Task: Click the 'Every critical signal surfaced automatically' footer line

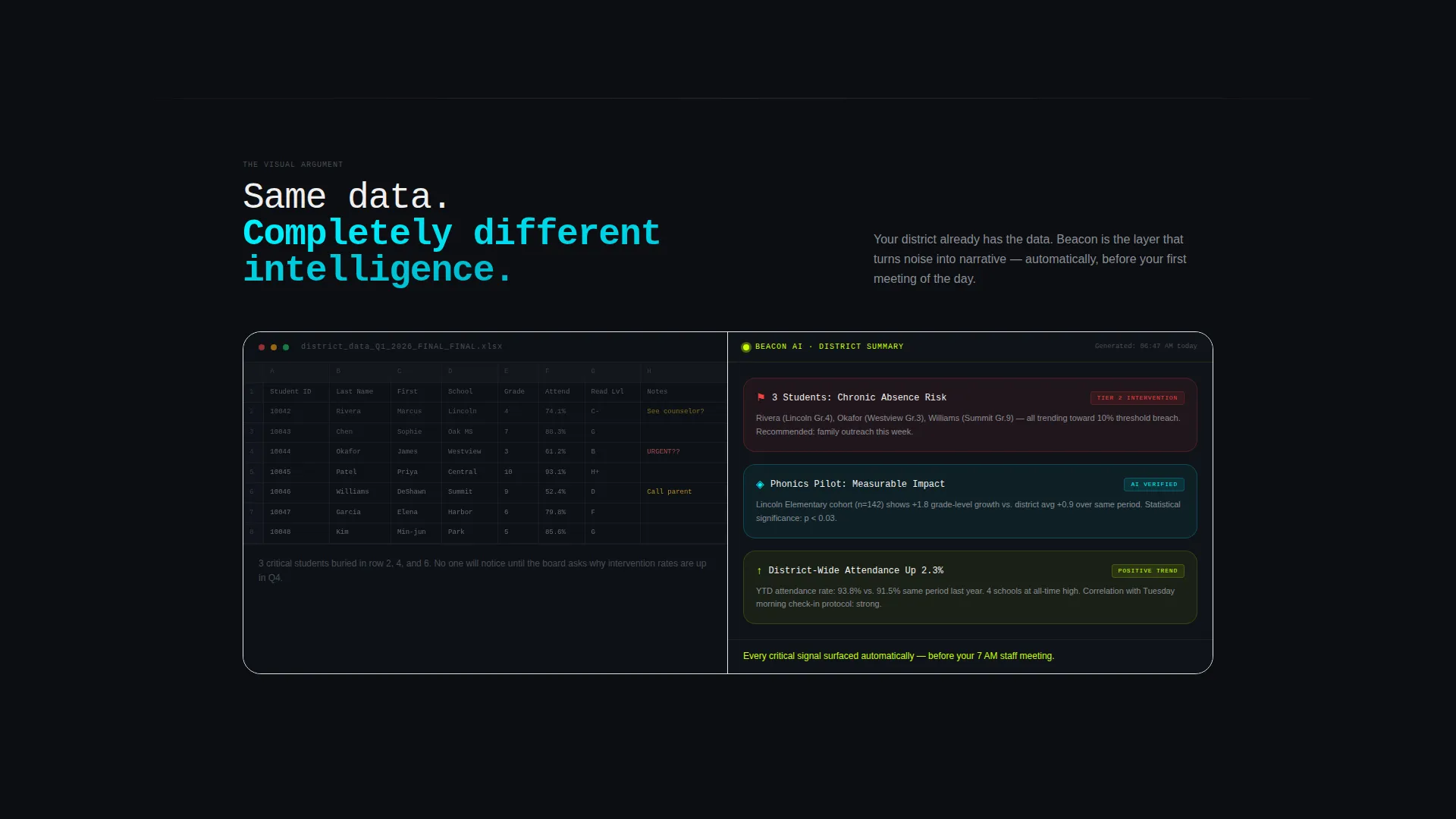Action: [x=899, y=656]
